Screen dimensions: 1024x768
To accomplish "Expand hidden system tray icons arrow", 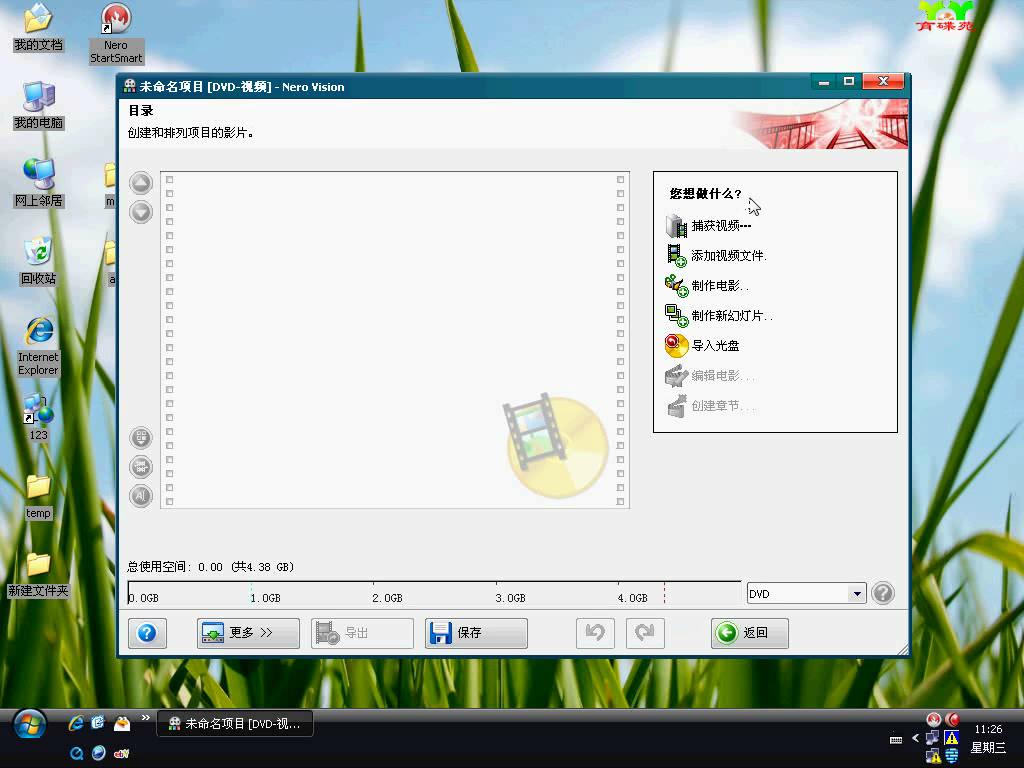I will tap(916, 738).
